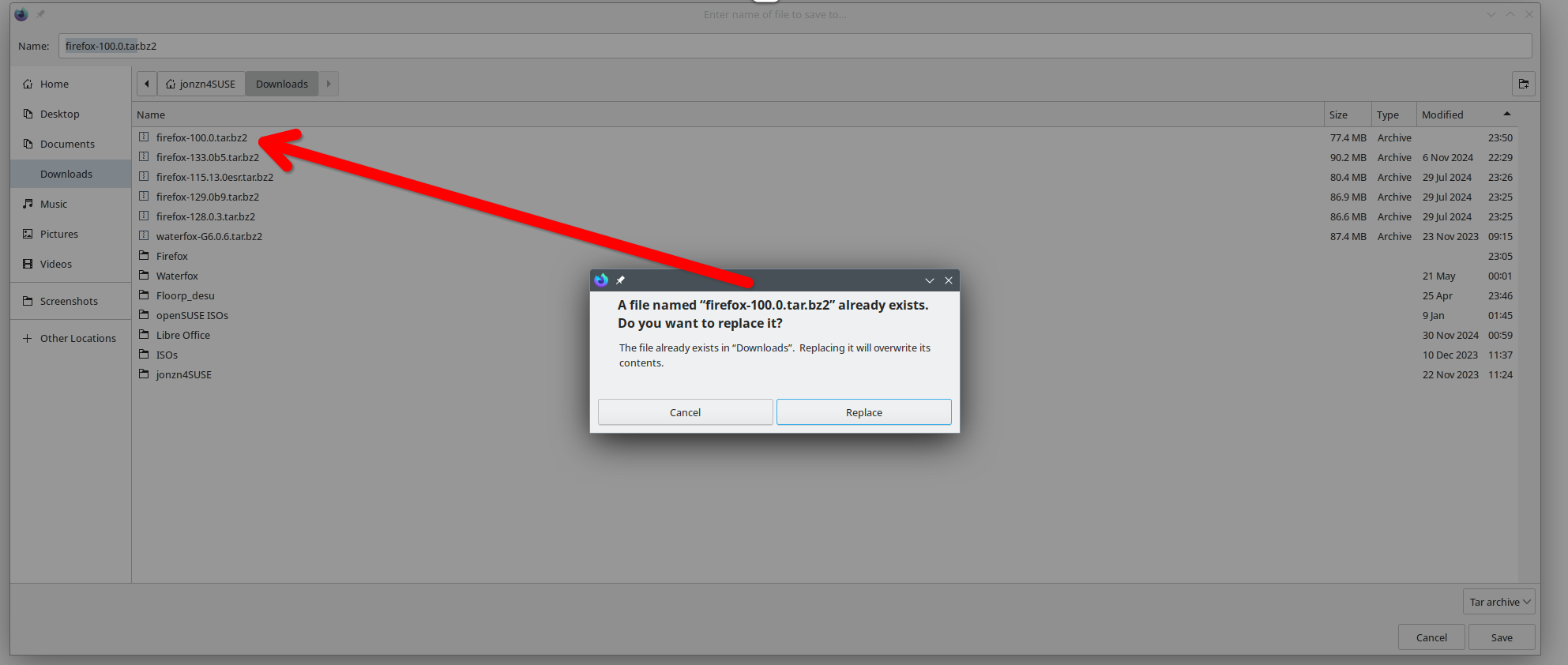1568x665 pixels.
Task: Click the 6 Nov 2024 modified date
Action: 1448,157
